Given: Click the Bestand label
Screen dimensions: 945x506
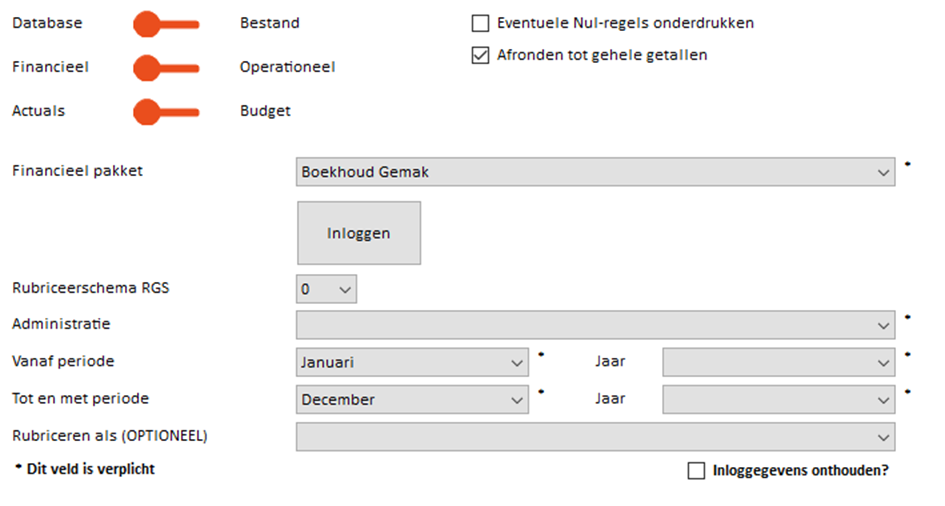Looking at the screenshot, I should (x=269, y=23).
